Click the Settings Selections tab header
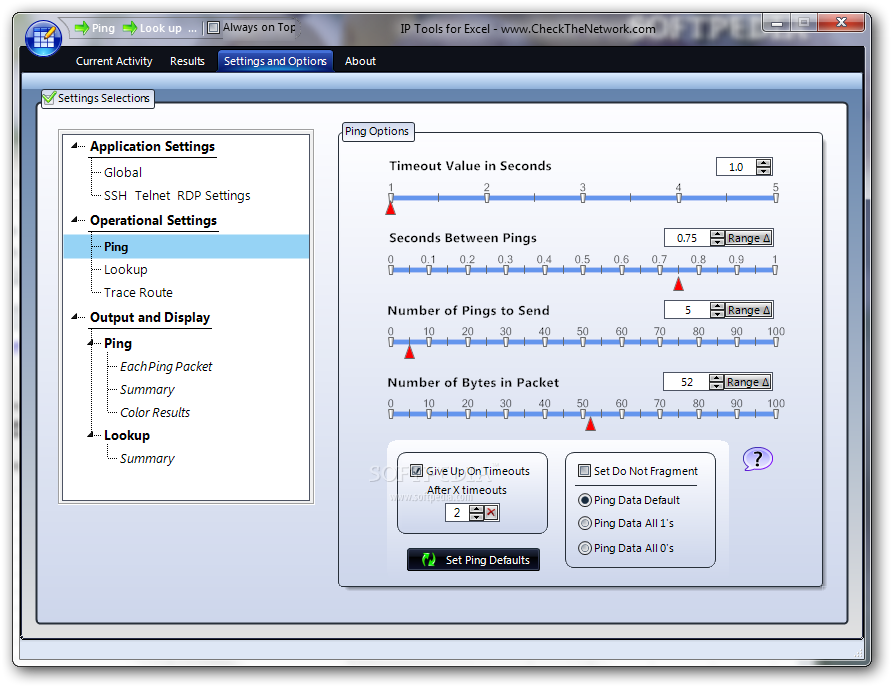This screenshot has height=687, width=892. point(98,98)
